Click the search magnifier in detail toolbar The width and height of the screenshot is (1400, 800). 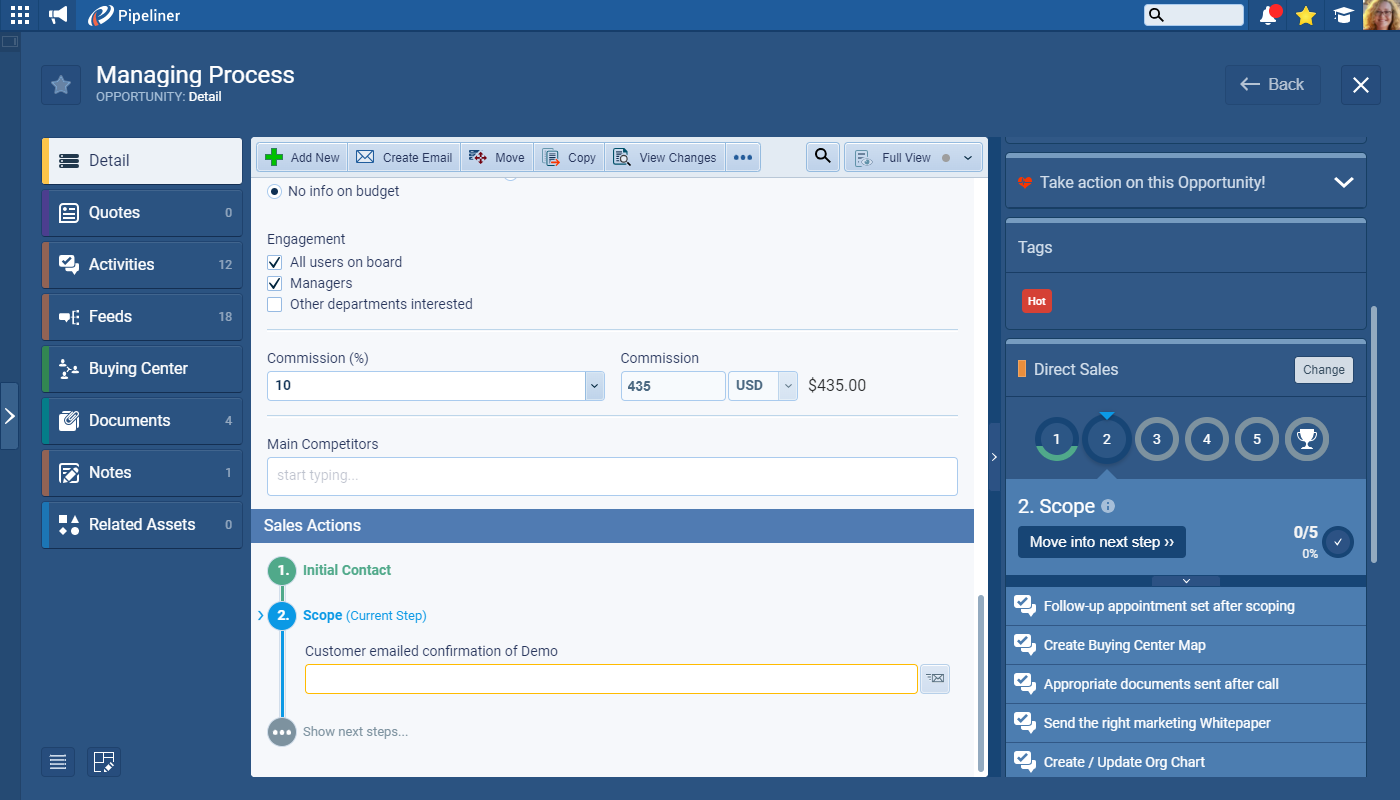(822, 157)
